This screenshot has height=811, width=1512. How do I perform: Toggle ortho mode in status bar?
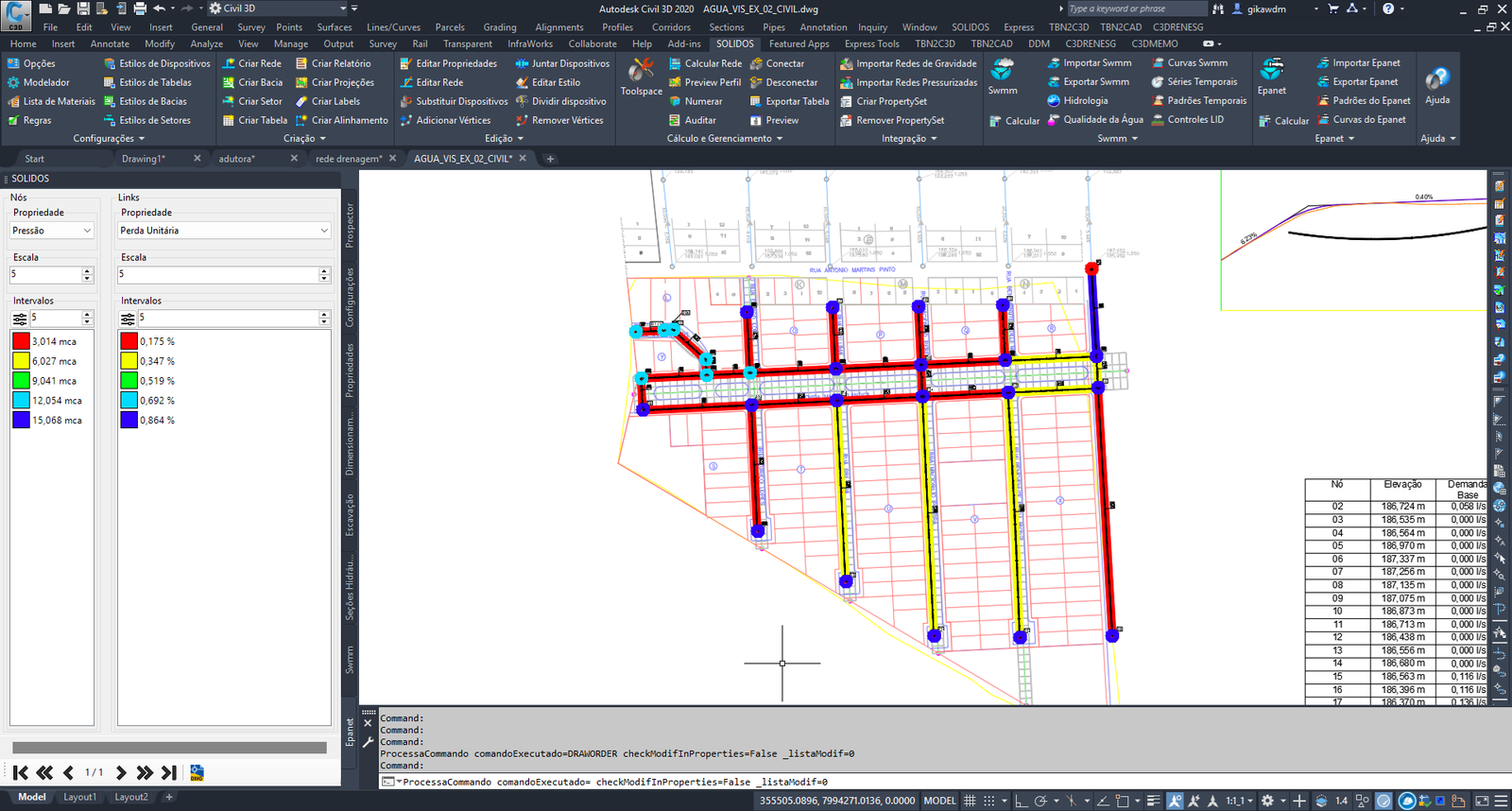[x=1022, y=801]
